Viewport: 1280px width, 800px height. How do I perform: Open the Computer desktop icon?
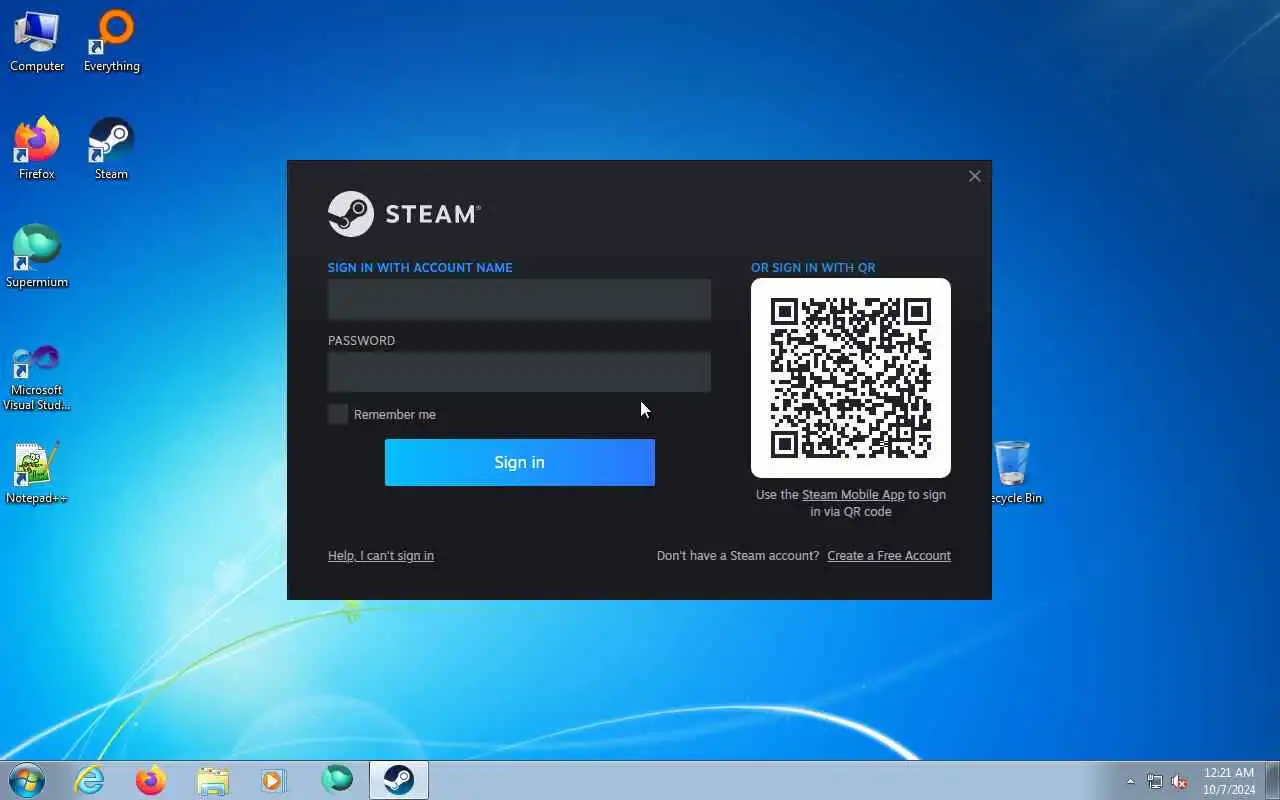[x=37, y=41]
